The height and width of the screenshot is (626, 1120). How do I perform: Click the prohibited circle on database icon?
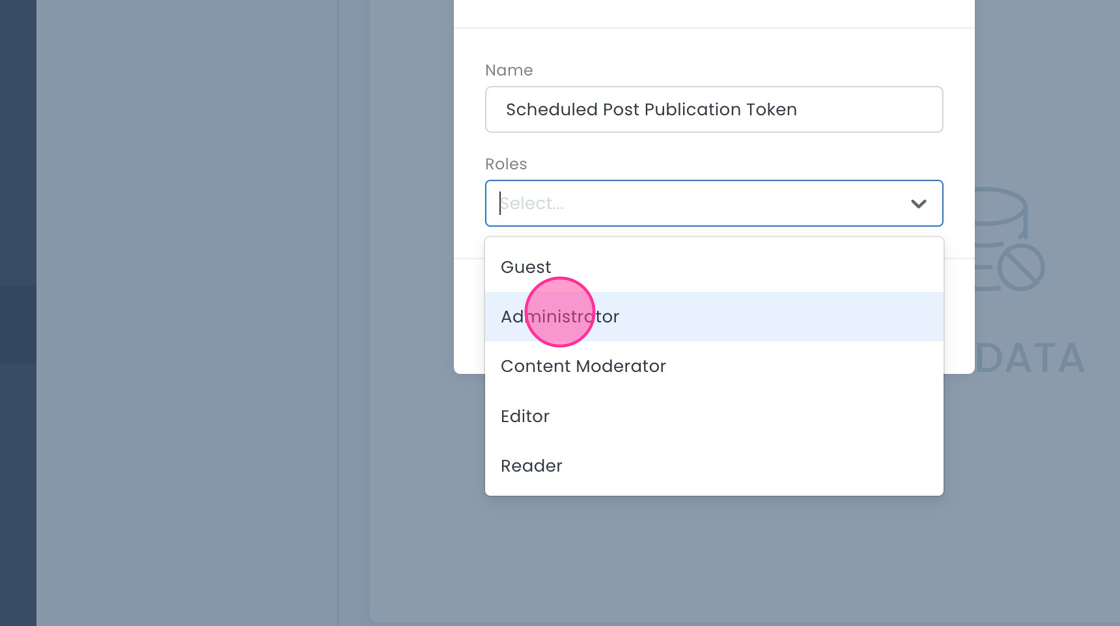1021,268
